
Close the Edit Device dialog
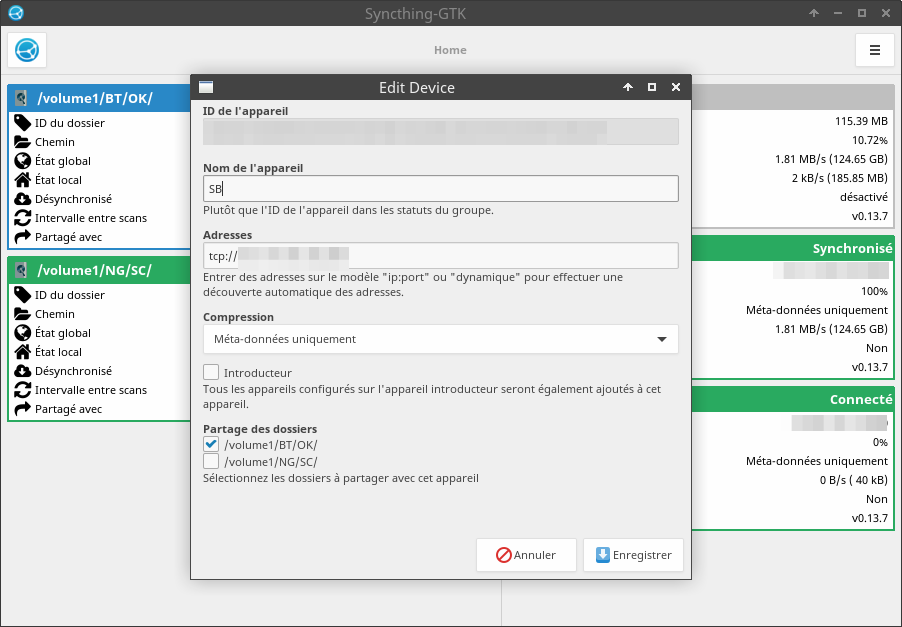(x=676, y=87)
